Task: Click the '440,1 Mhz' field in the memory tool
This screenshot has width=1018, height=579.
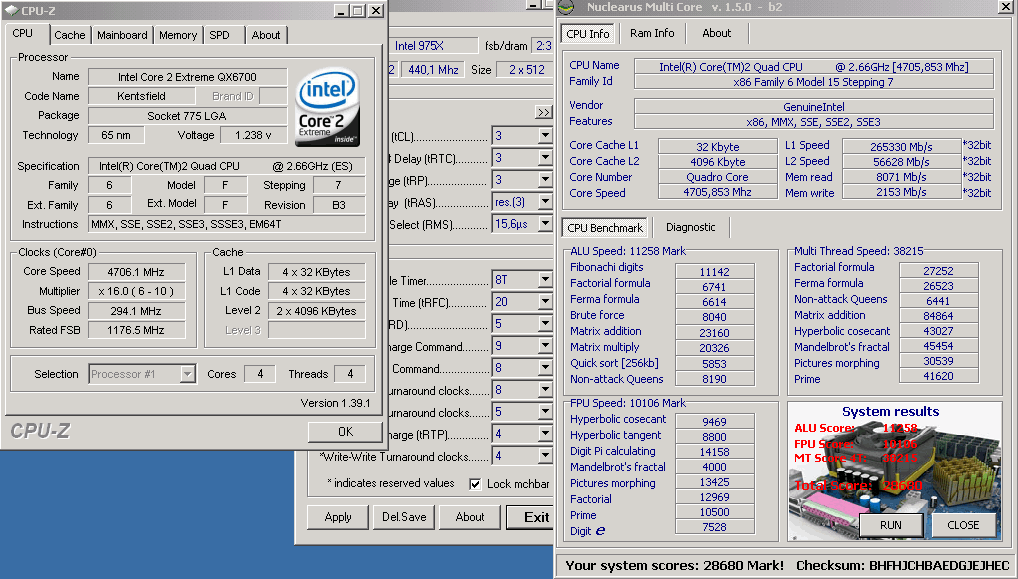Action: click(433, 69)
